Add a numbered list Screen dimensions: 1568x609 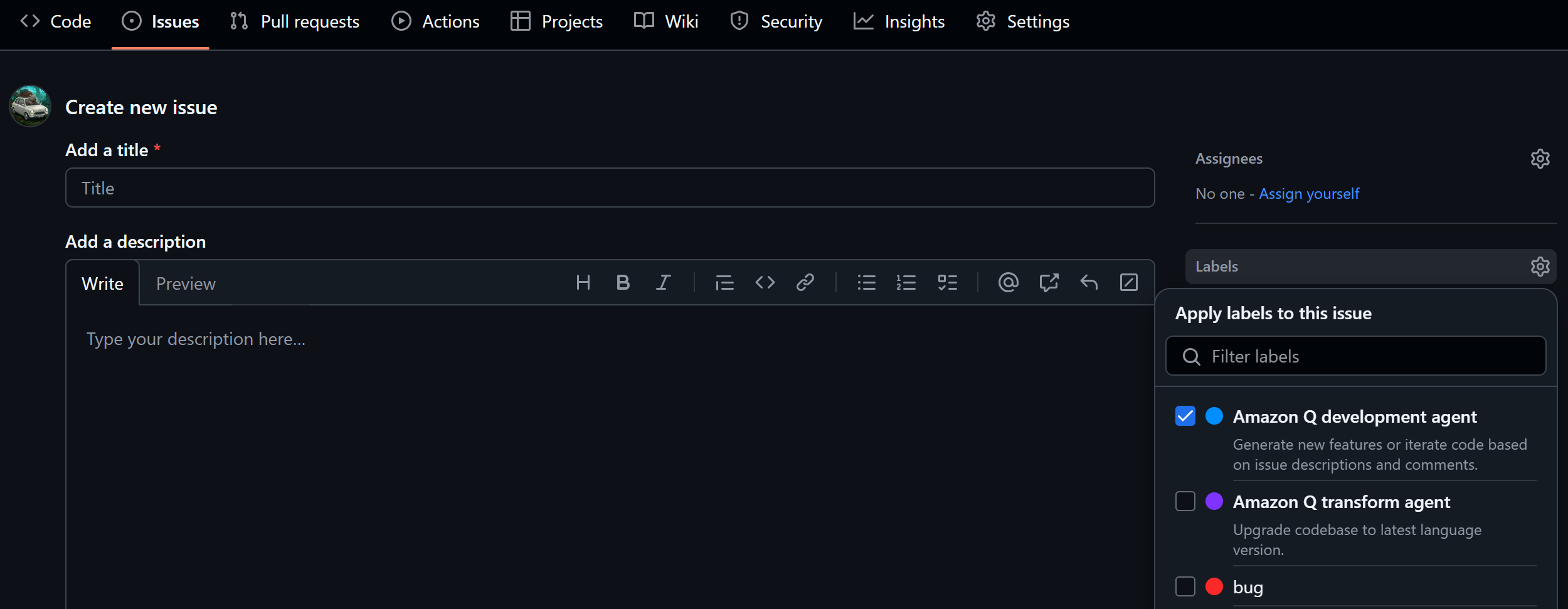point(906,282)
